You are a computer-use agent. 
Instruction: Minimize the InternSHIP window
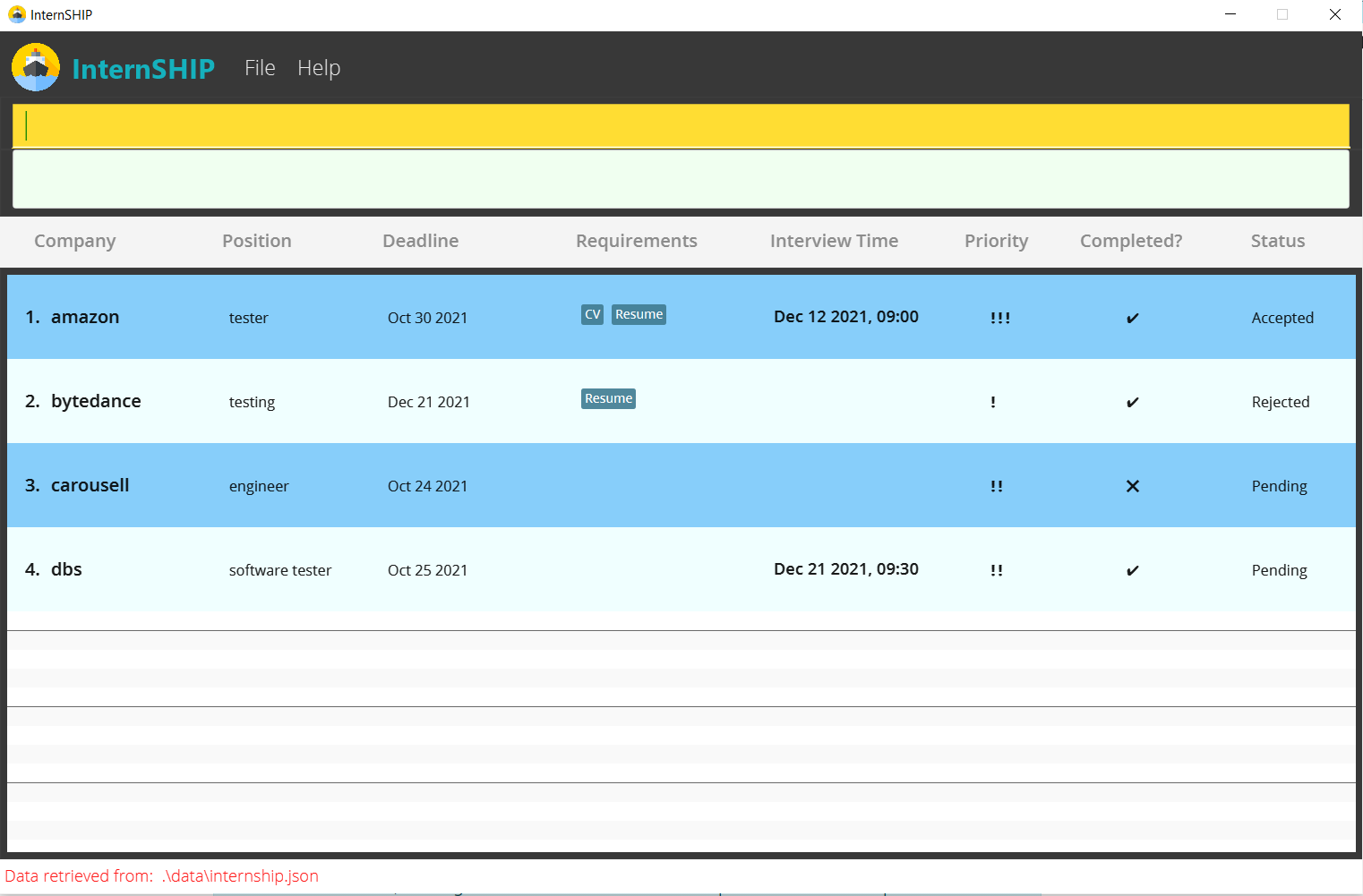click(x=1230, y=14)
